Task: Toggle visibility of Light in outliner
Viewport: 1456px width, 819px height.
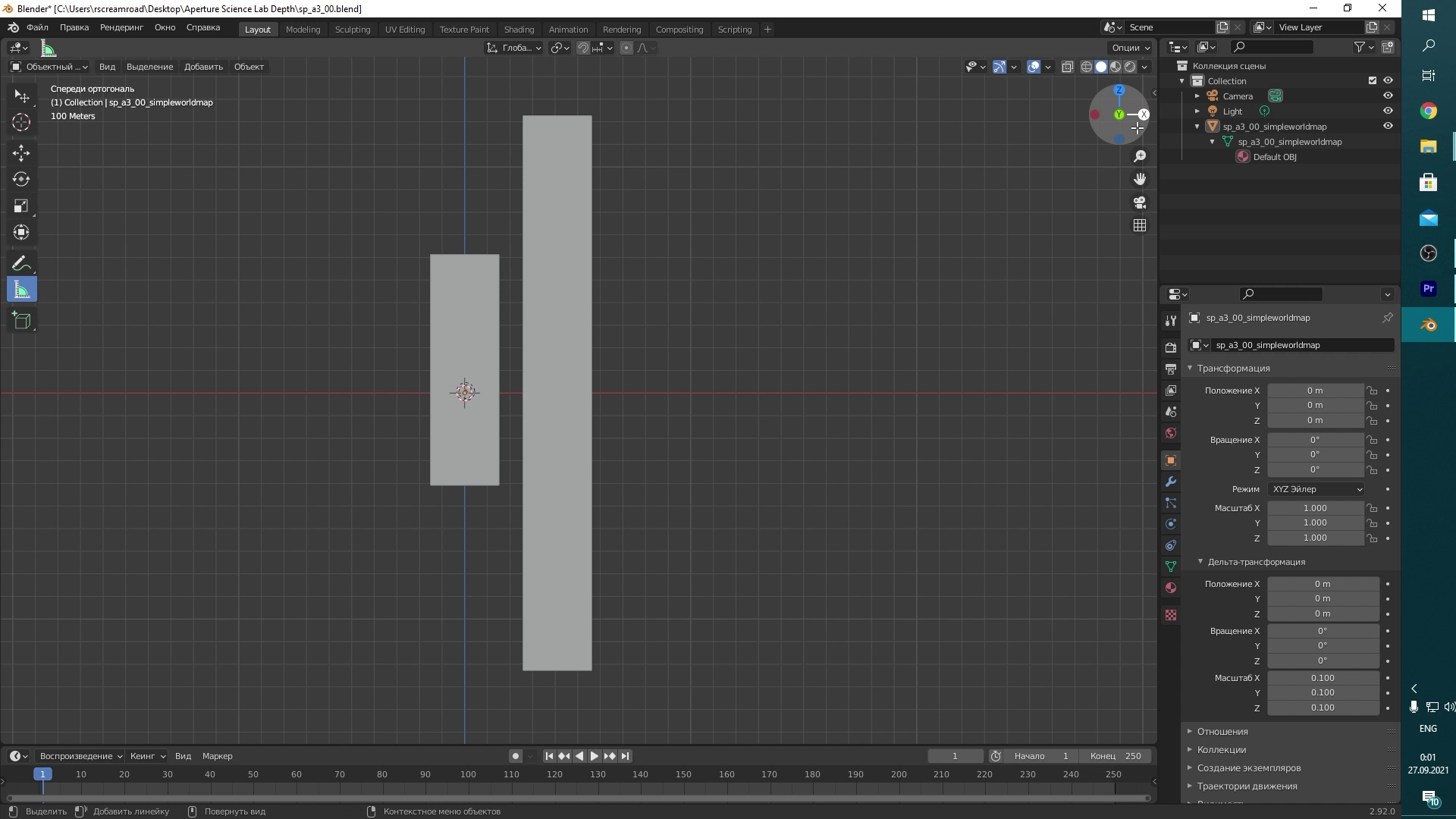Action: click(1388, 111)
